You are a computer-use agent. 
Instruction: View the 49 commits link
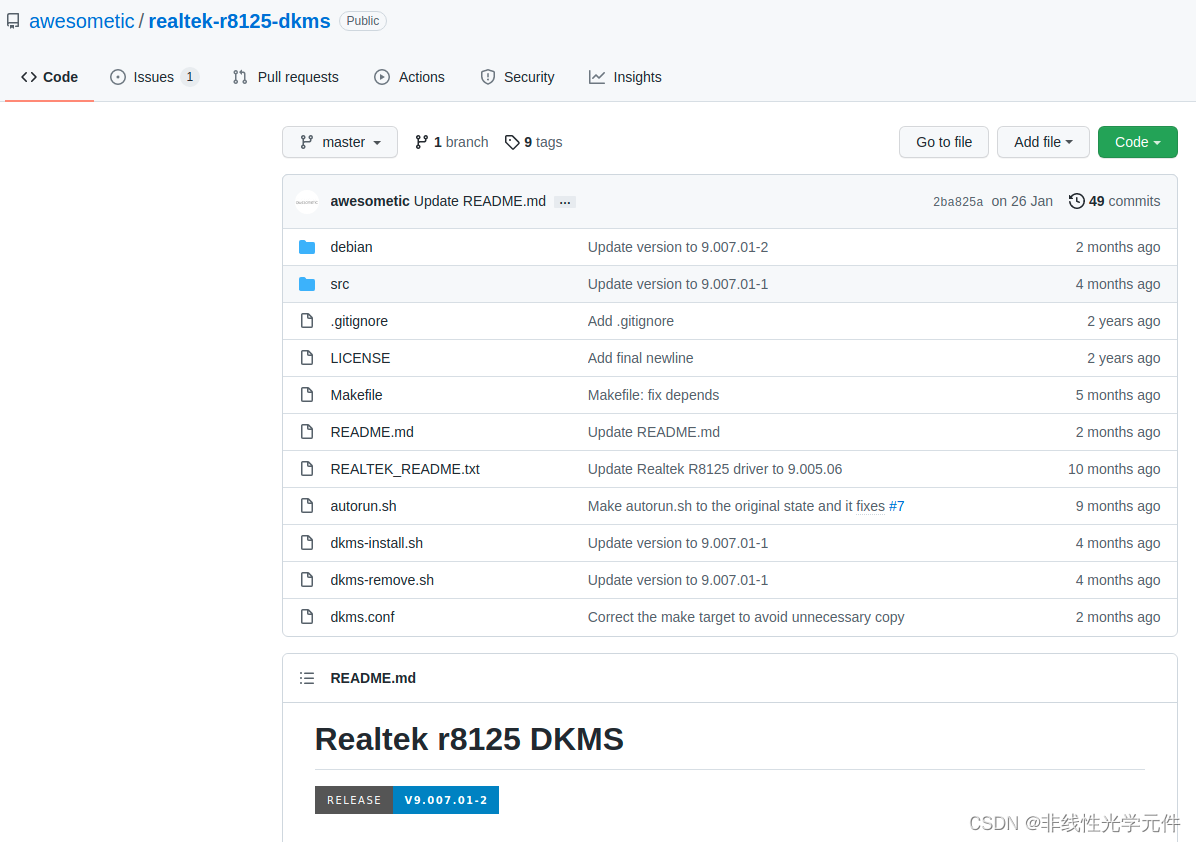coord(1114,201)
